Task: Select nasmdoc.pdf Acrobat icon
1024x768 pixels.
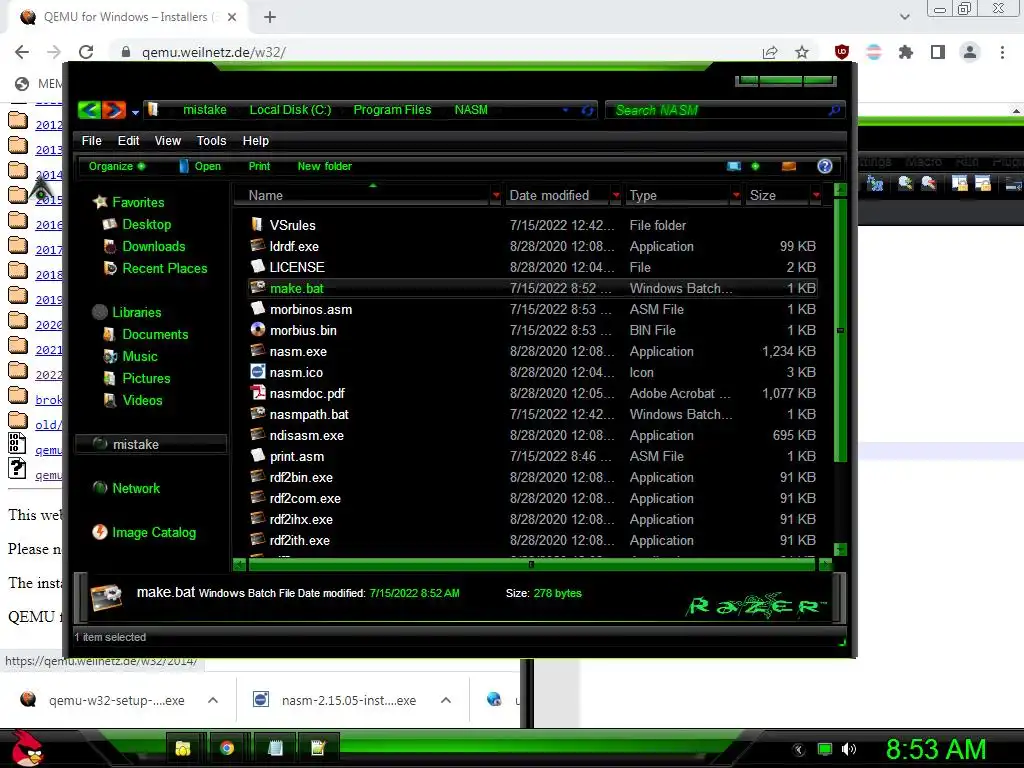Action: click(x=257, y=392)
